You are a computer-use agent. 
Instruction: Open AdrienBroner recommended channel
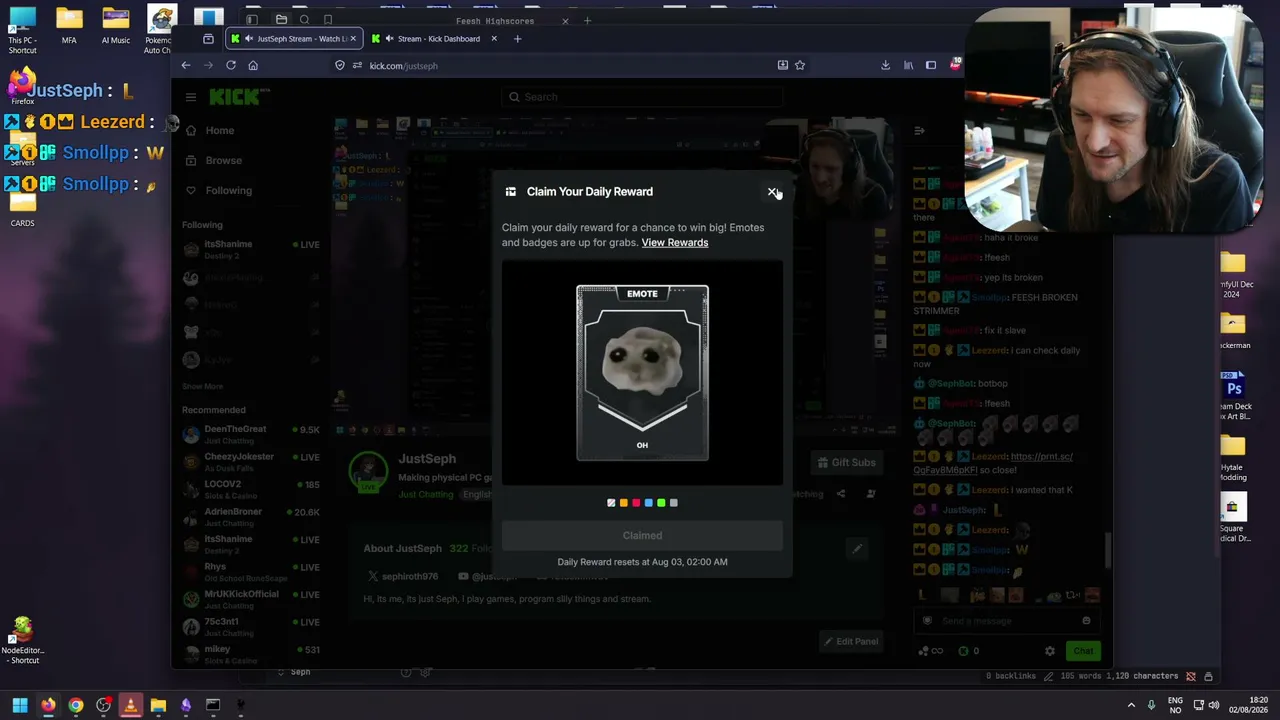[251, 516]
